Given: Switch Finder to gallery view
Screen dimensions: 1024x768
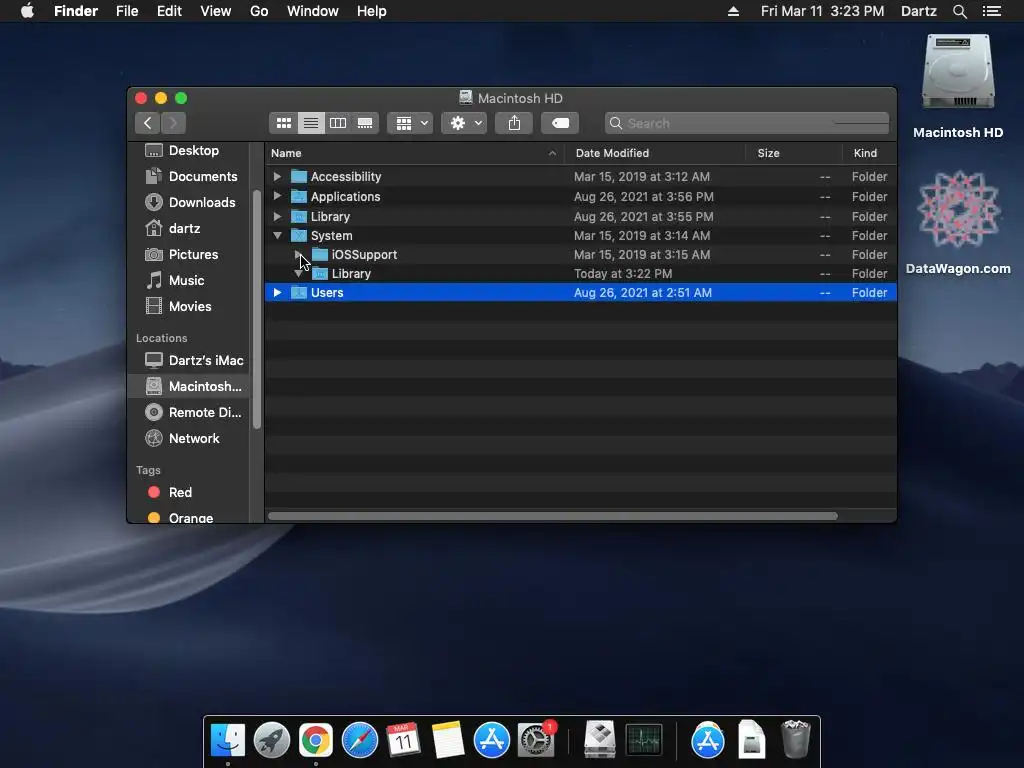Looking at the screenshot, I should click(x=365, y=123).
